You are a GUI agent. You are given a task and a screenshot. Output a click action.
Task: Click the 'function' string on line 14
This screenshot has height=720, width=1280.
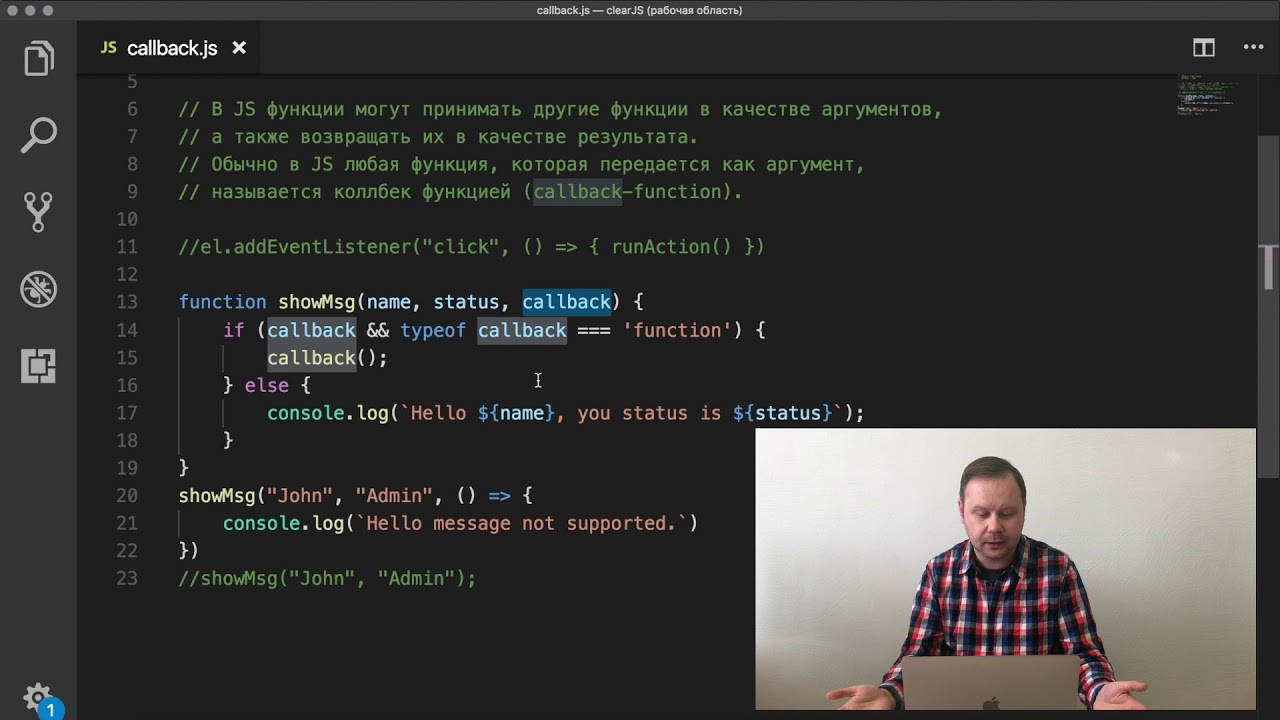click(677, 330)
